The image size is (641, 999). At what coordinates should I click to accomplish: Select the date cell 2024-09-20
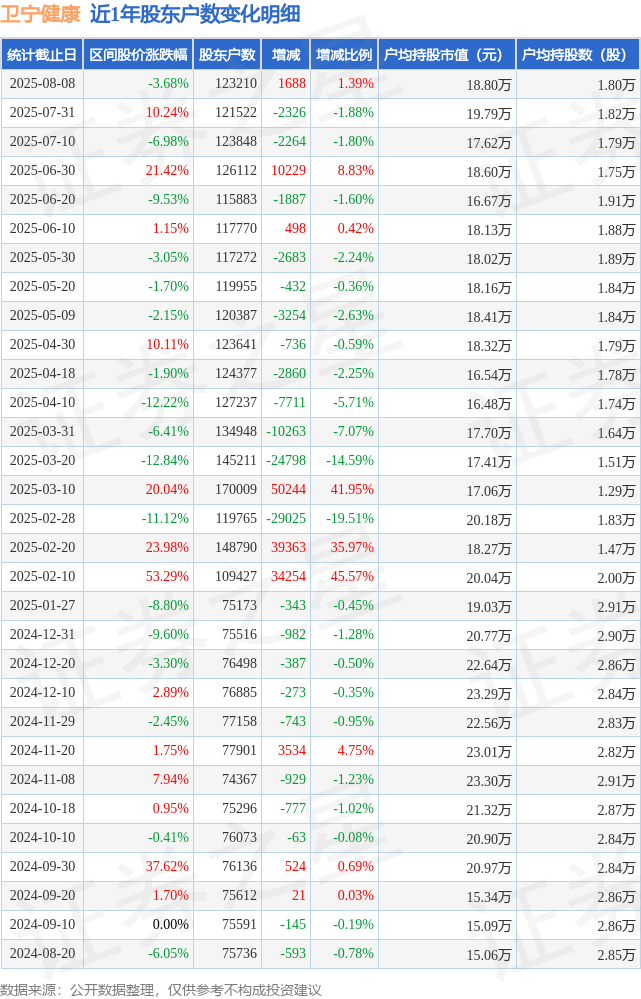42,895
